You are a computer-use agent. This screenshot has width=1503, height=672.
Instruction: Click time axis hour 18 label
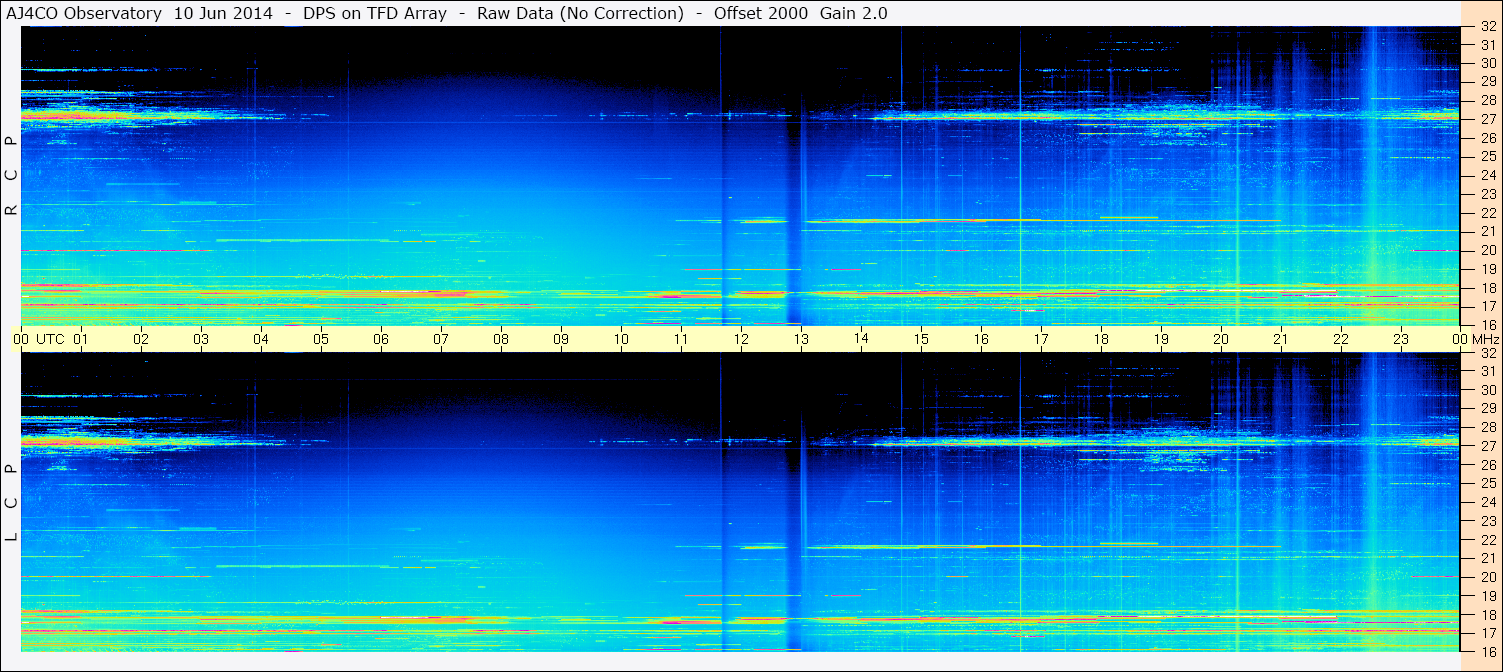(x=1101, y=339)
